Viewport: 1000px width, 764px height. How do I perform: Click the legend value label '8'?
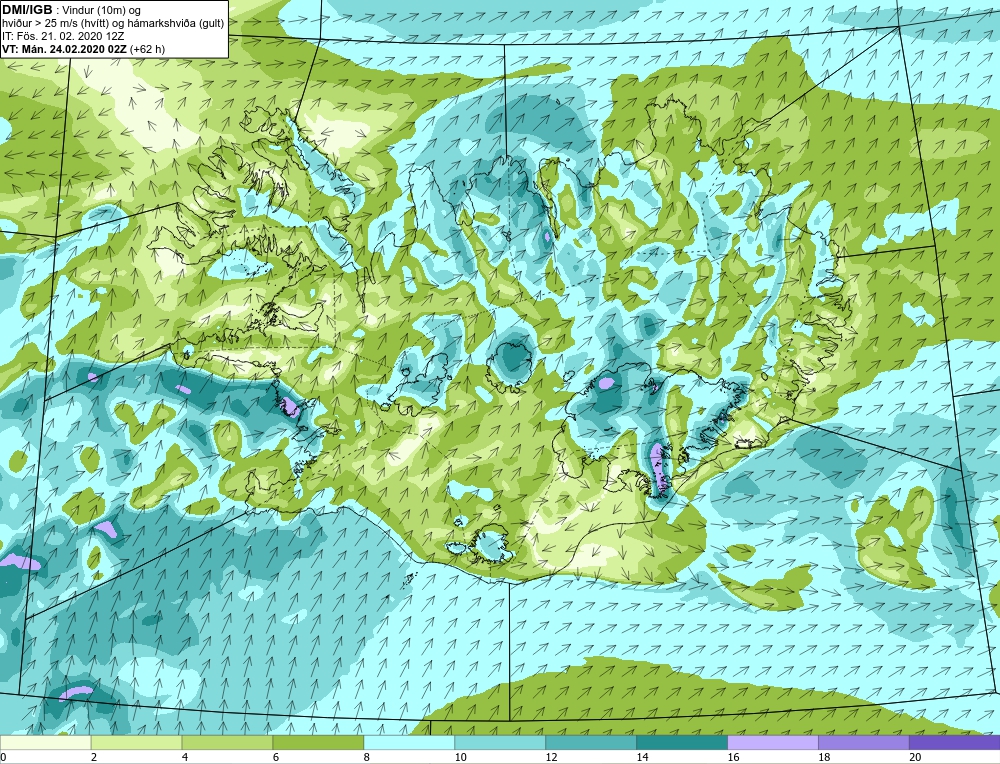click(x=367, y=757)
